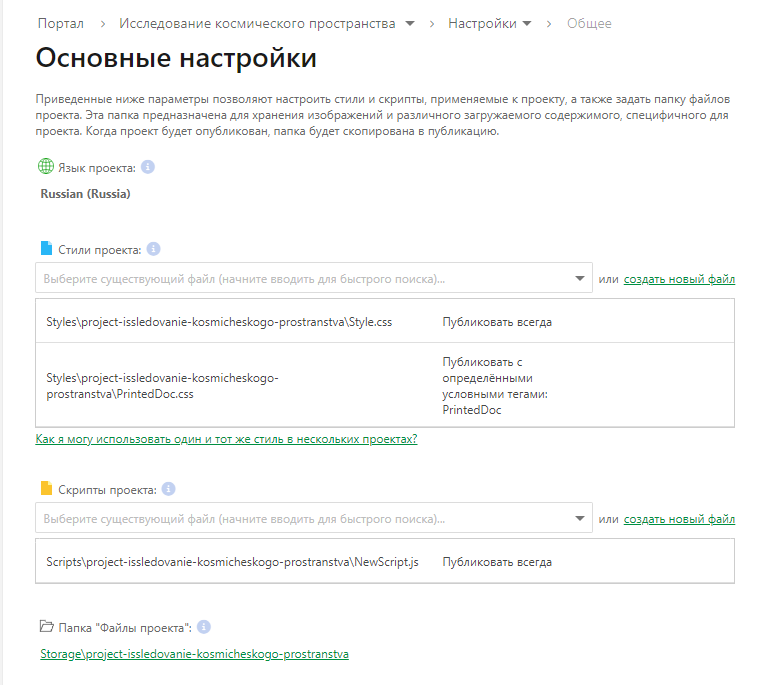Click the blue file icon beside Стили проекта

46,248
